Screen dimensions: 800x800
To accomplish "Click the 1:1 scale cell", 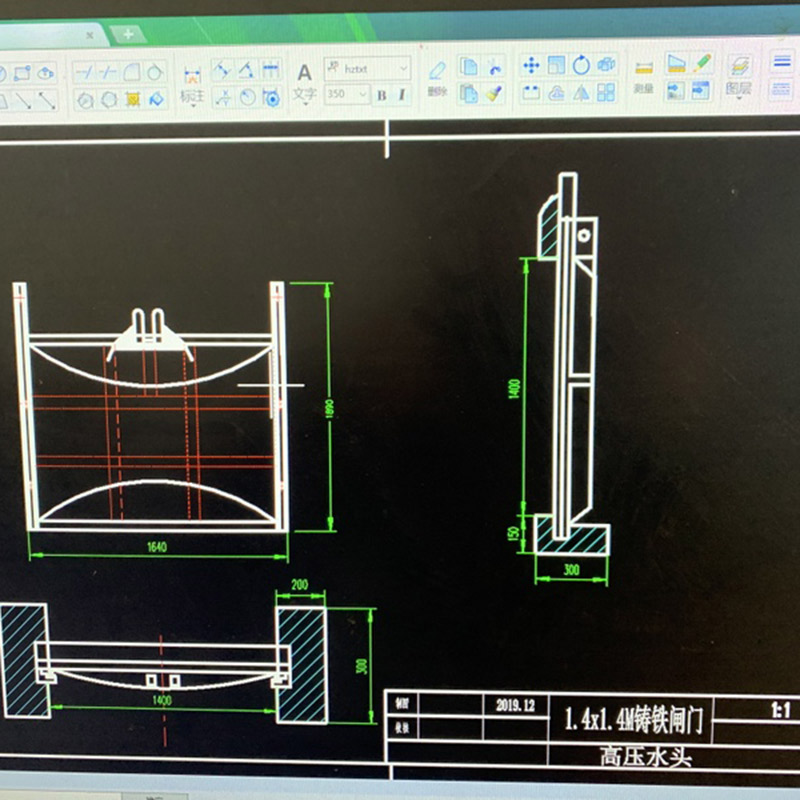I will click(780, 710).
